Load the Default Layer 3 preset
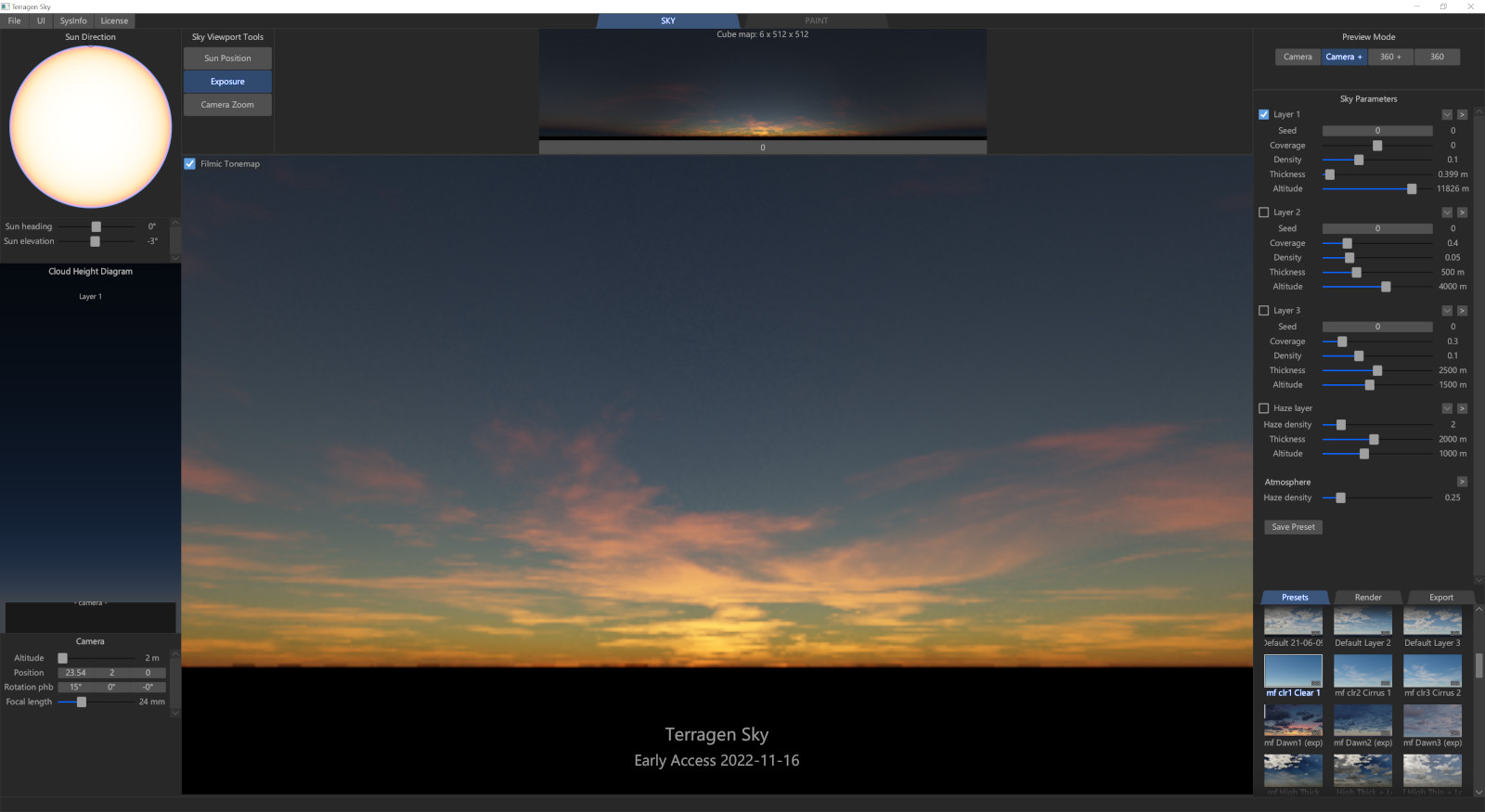This screenshot has width=1485, height=812. click(x=1432, y=622)
